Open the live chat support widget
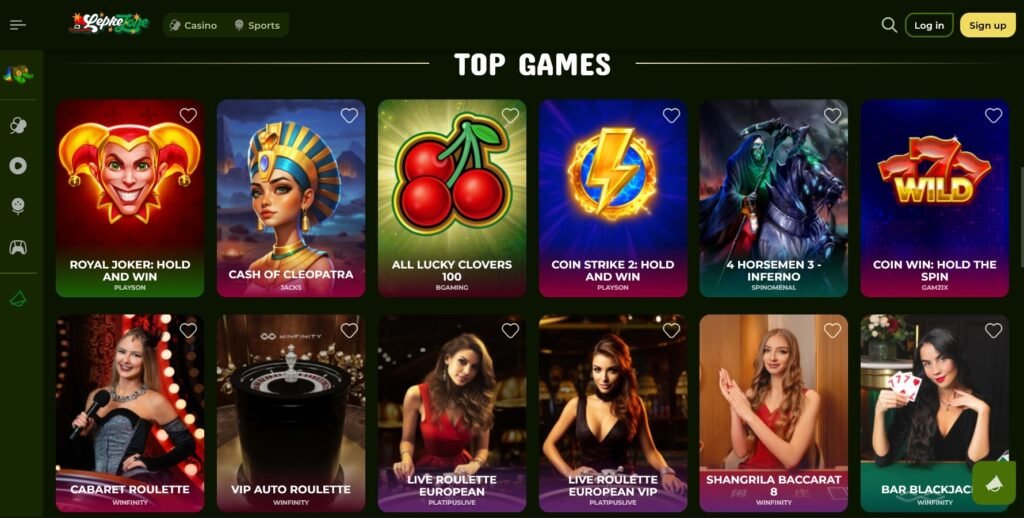This screenshot has width=1024, height=518. (993, 483)
